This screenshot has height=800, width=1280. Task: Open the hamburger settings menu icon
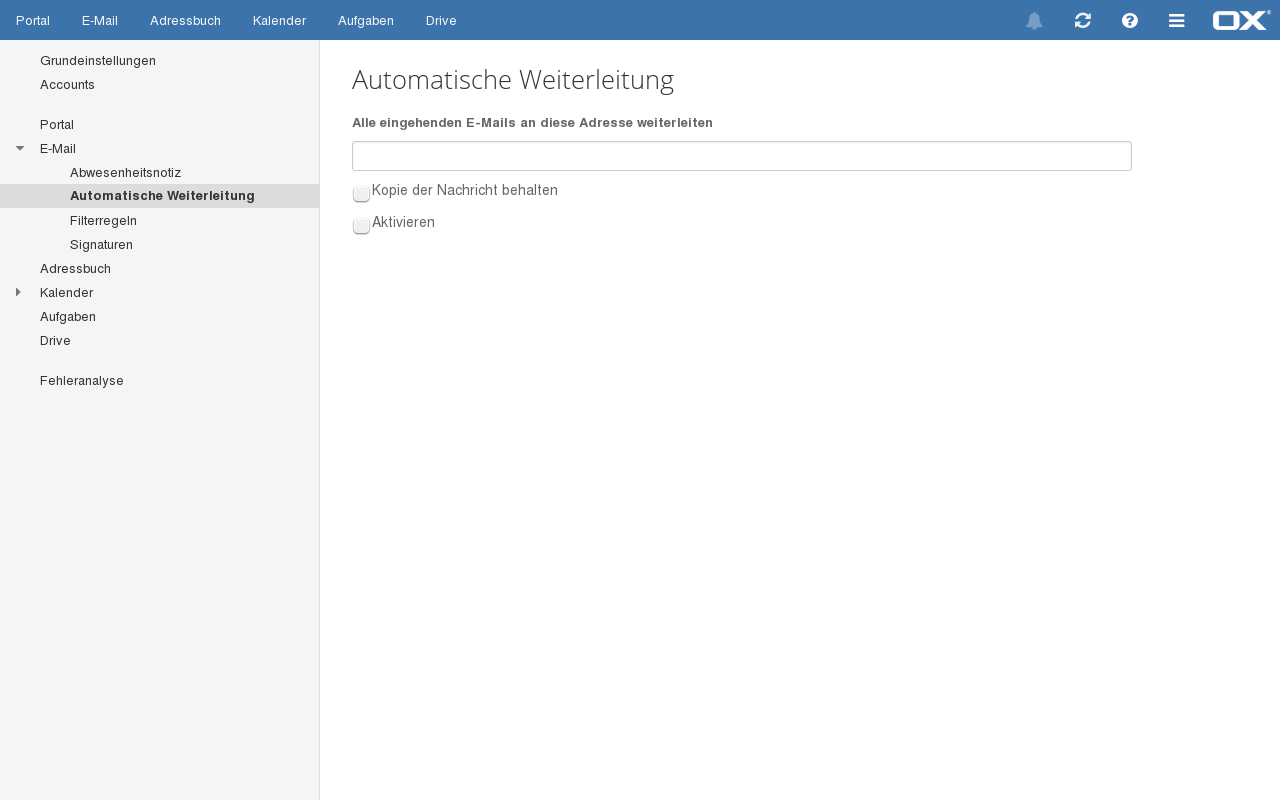click(1177, 21)
